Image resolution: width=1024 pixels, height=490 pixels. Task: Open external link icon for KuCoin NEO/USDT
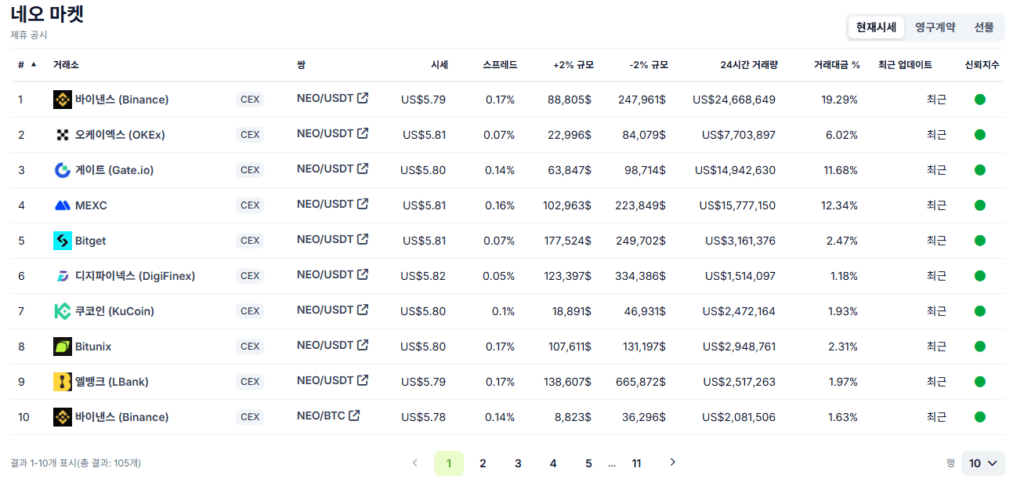coord(362,310)
